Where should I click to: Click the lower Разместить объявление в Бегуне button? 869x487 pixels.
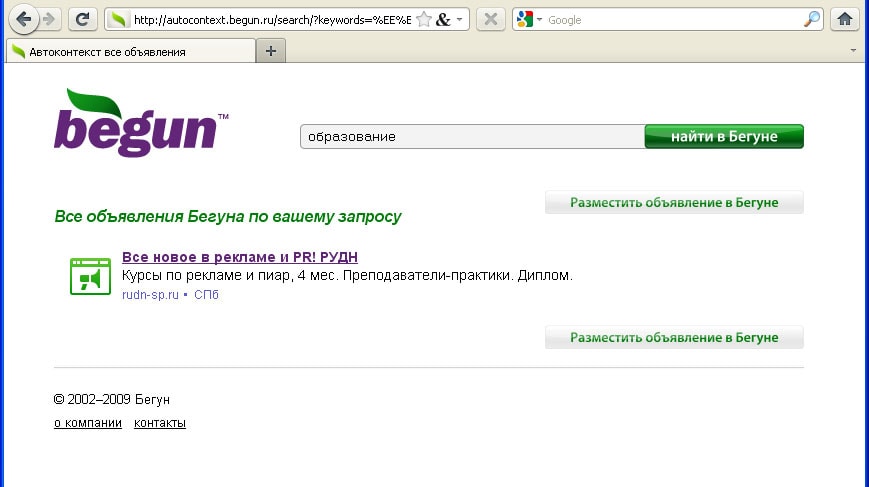pos(674,337)
